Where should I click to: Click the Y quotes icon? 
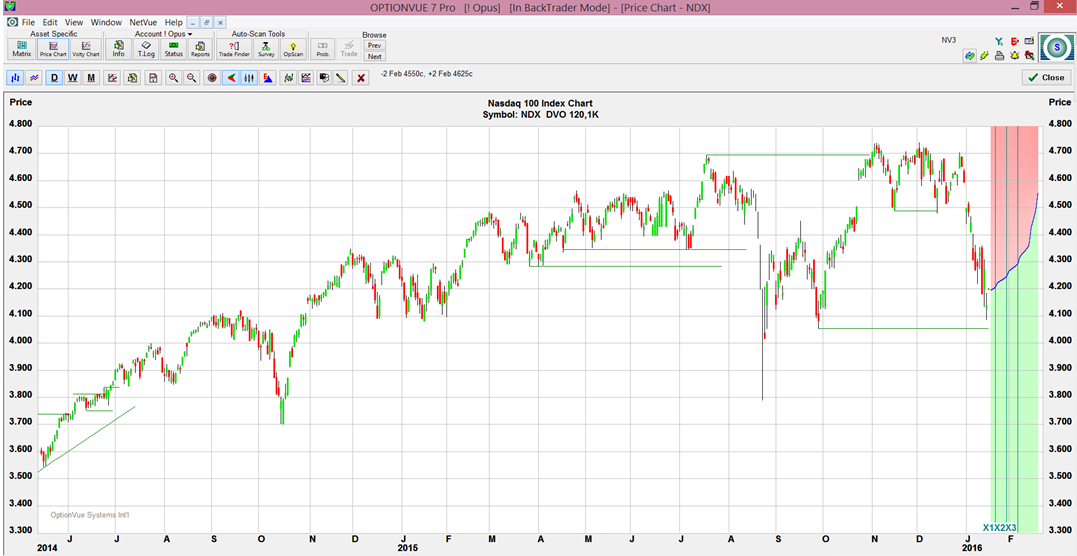pos(999,41)
